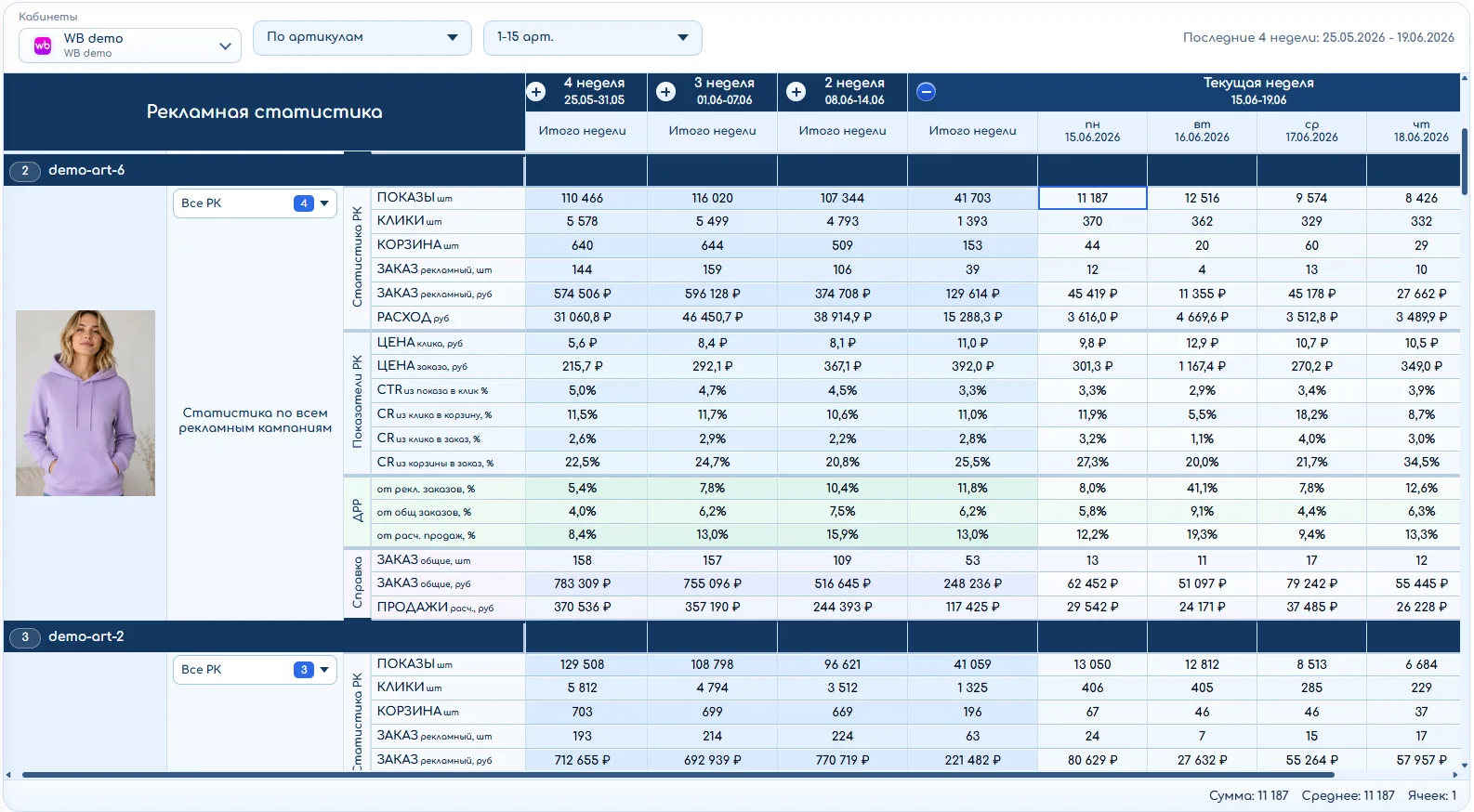Click the purple hoodie product thumbnail
This screenshot has width=1474, height=812.
86,403
